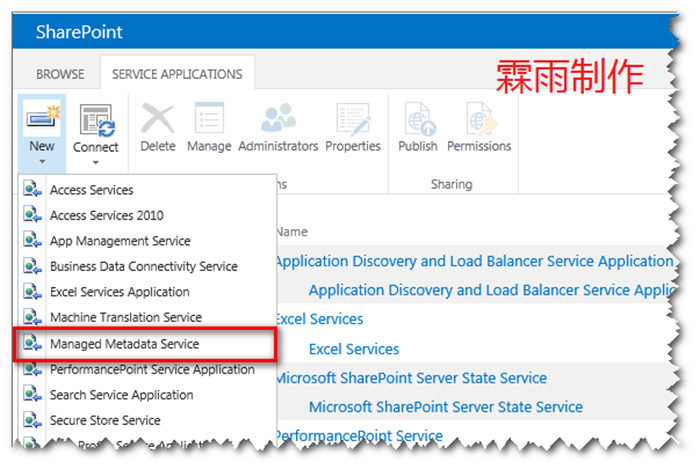The width and height of the screenshot is (700, 470).
Task: Click icon beside App Management Service
Action: coord(32,240)
